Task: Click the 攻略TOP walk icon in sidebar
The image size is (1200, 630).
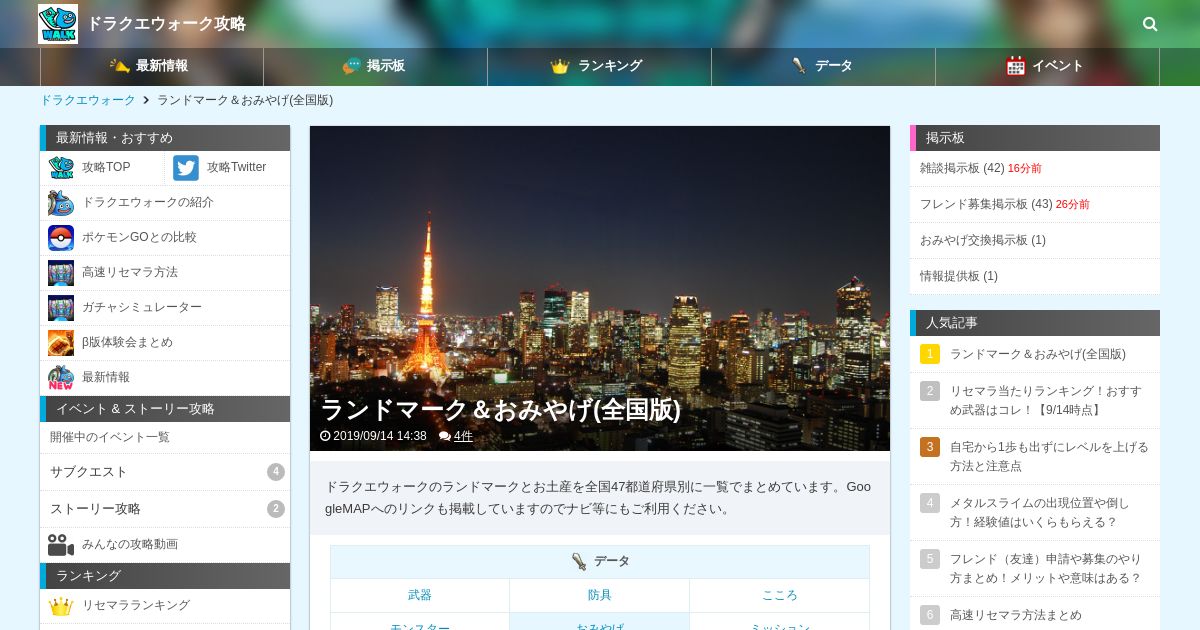Action: [x=61, y=168]
